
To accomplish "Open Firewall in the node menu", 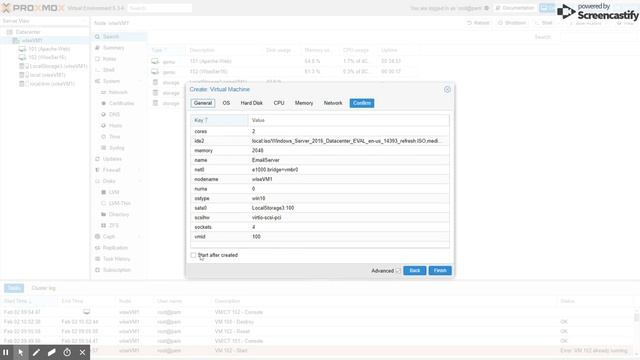I will (x=111, y=170).
